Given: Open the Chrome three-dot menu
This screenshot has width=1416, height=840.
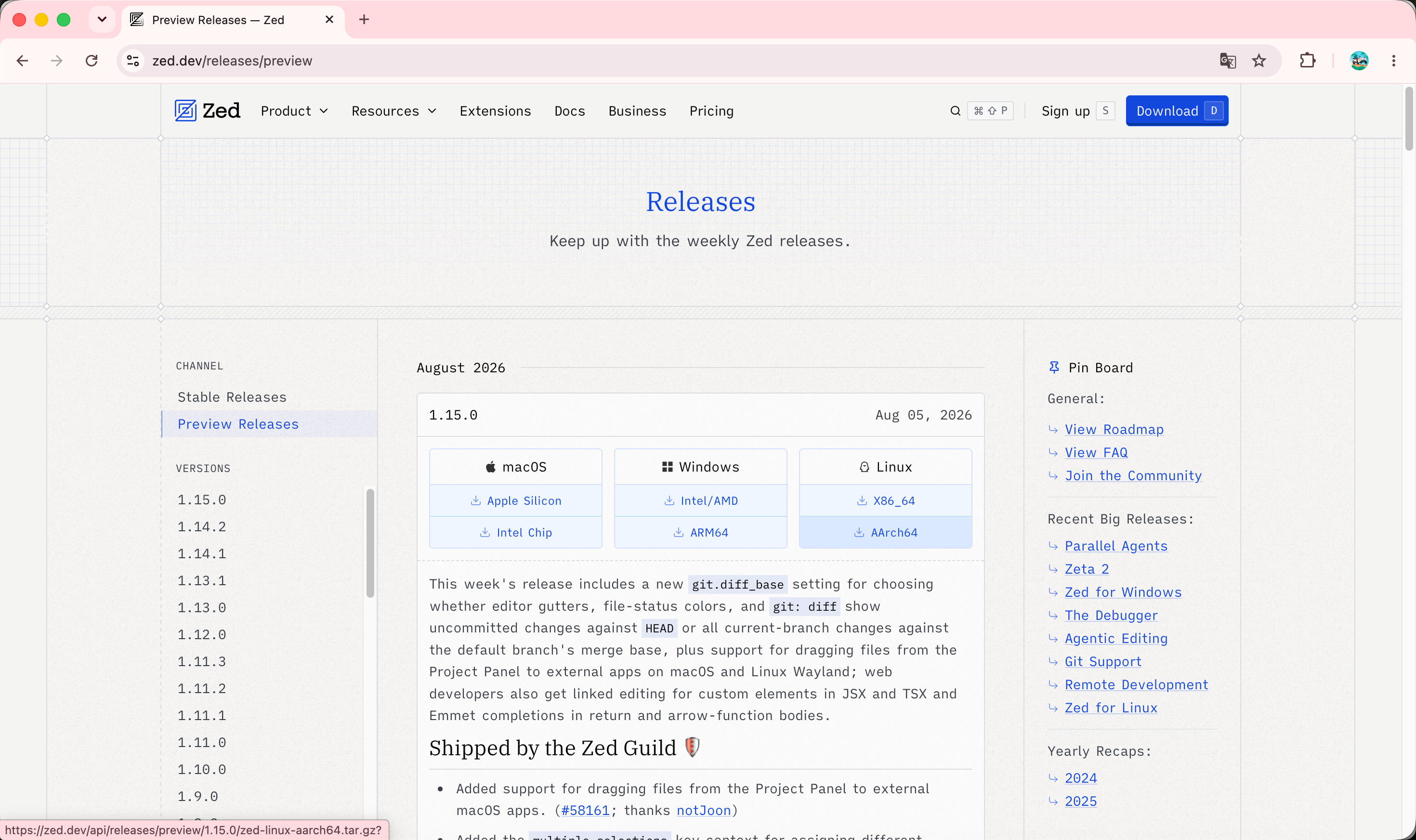Looking at the screenshot, I should coord(1393,61).
